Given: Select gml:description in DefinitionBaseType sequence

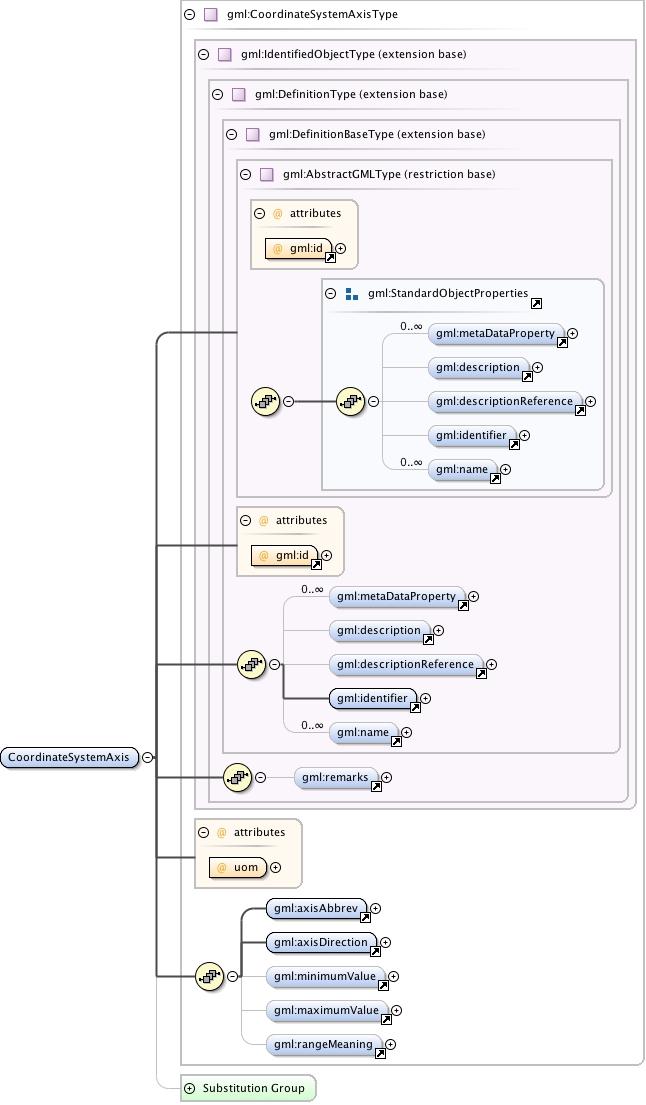Looking at the screenshot, I should [380, 630].
